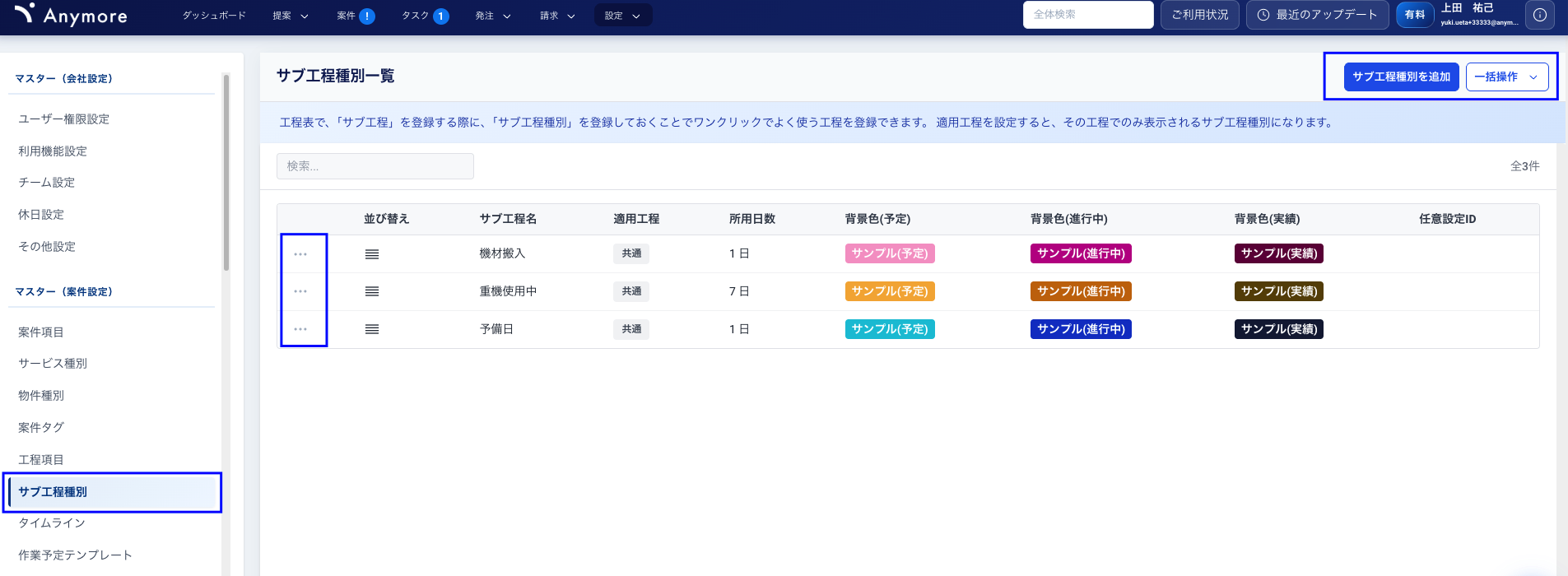Image resolution: width=1568 pixels, height=576 pixels.
Task: Open 休日設定
Action: click(x=41, y=215)
